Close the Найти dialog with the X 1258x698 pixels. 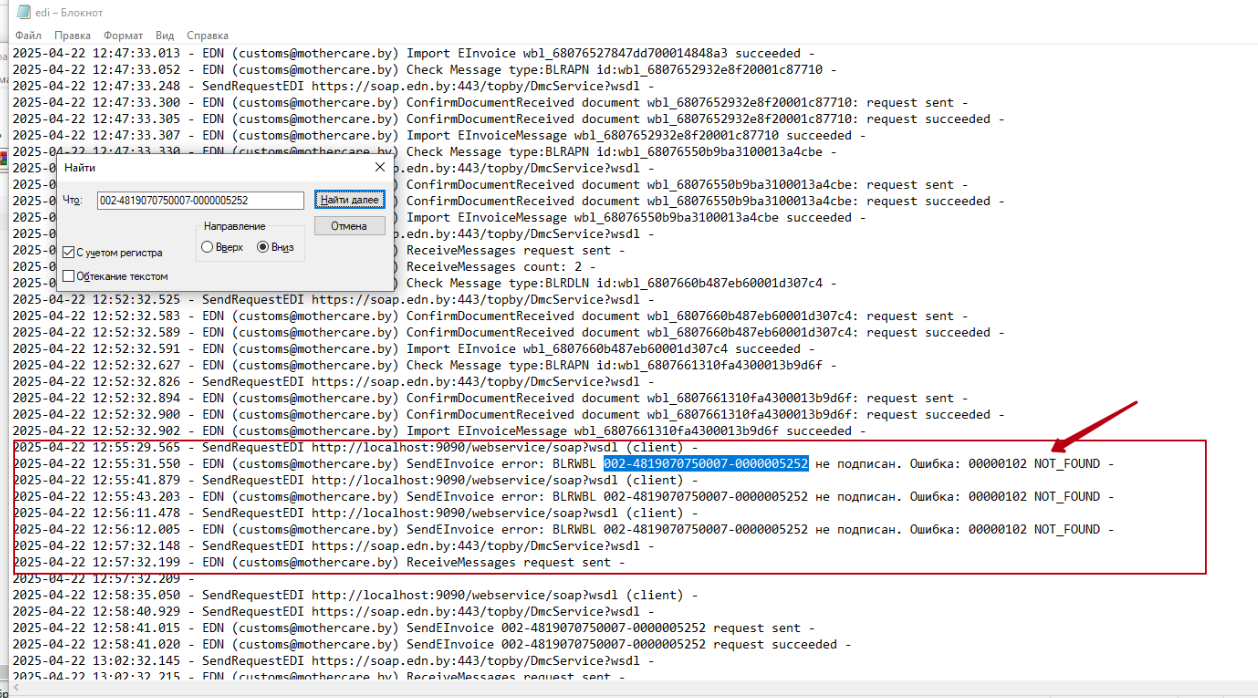pyautogui.click(x=379, y=168)
